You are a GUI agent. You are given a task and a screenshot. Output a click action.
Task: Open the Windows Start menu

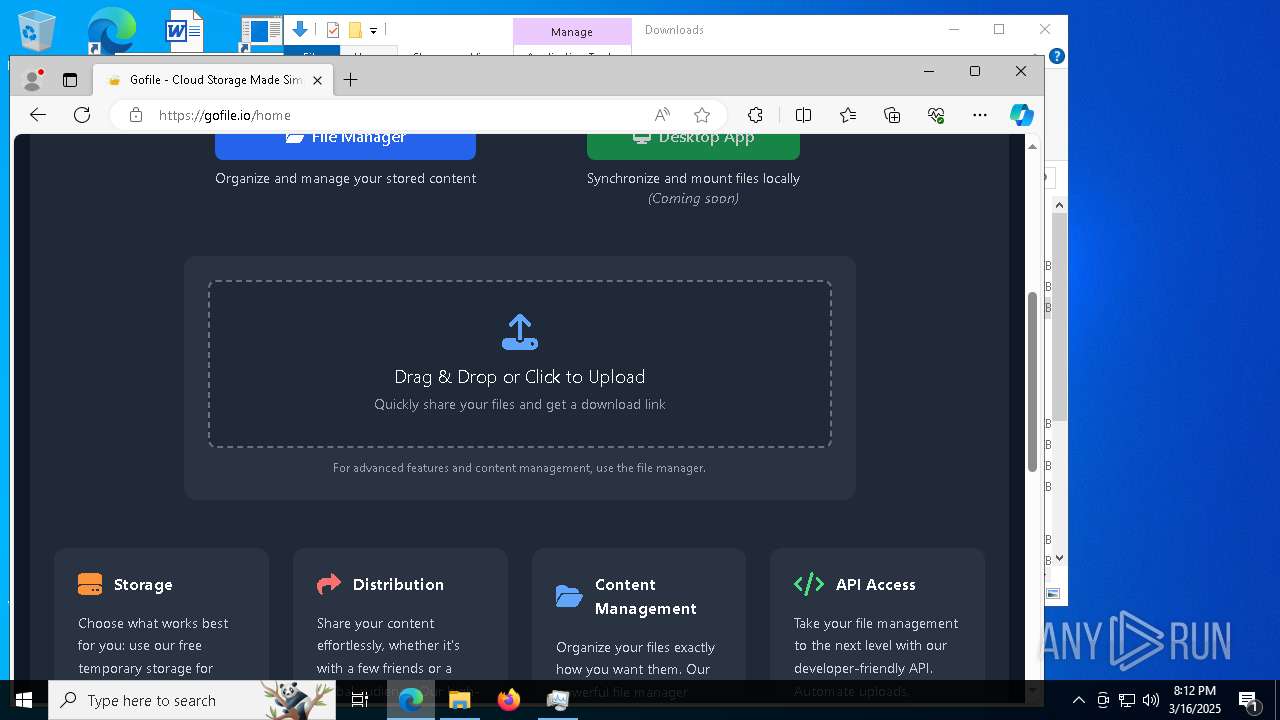pos(24,700)
